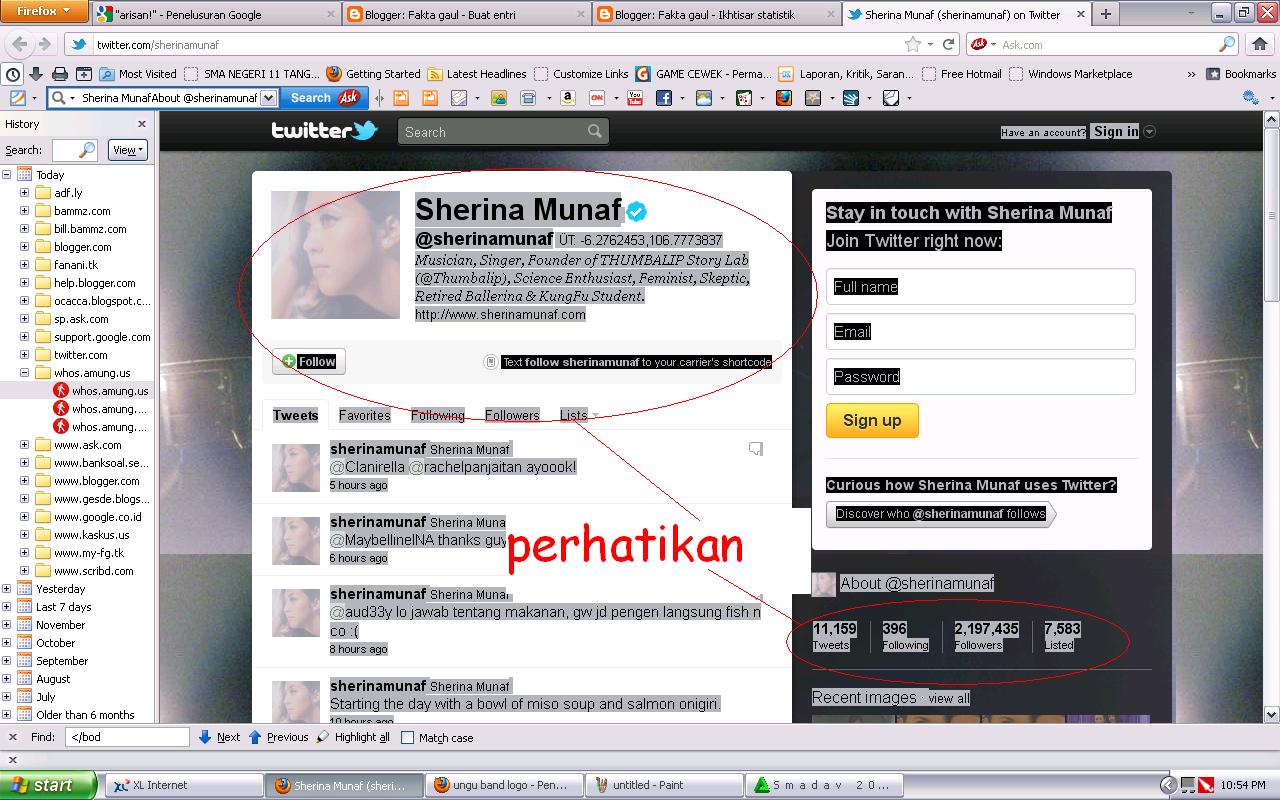The image size is (1280, 800).
Task: Open the Bookmarks menu button
Action: pyautogui.click(x=1241, y=74)
